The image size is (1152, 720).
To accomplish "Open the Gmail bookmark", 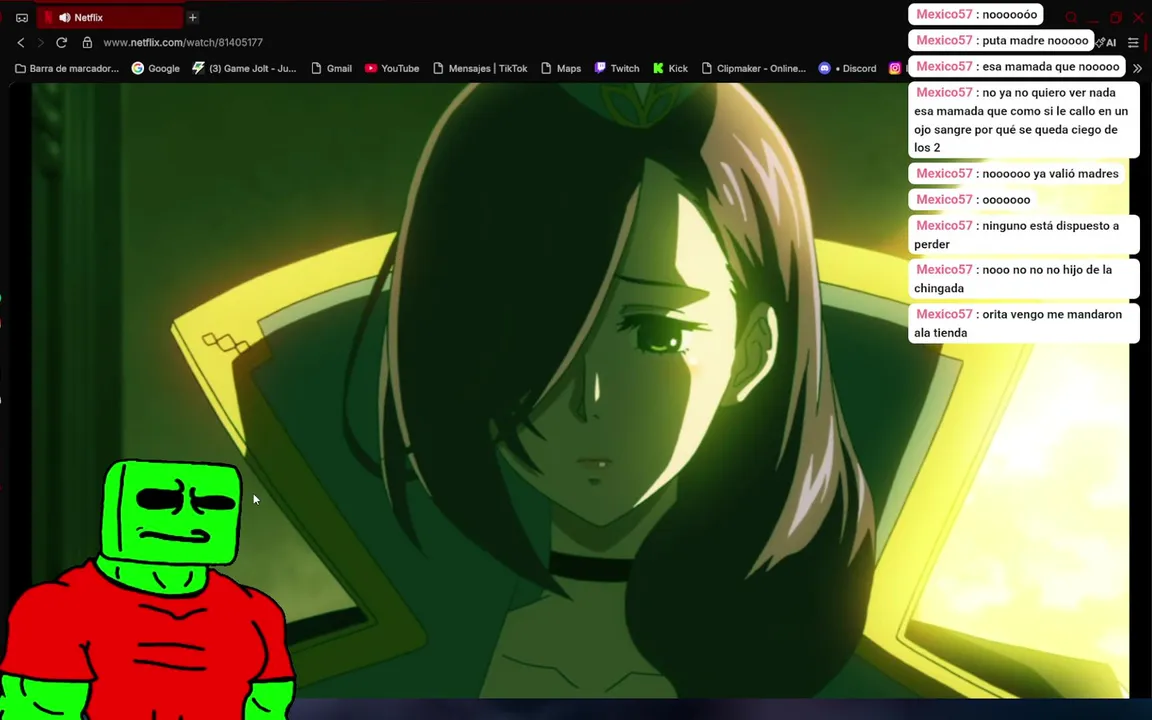I will [331, 68].
